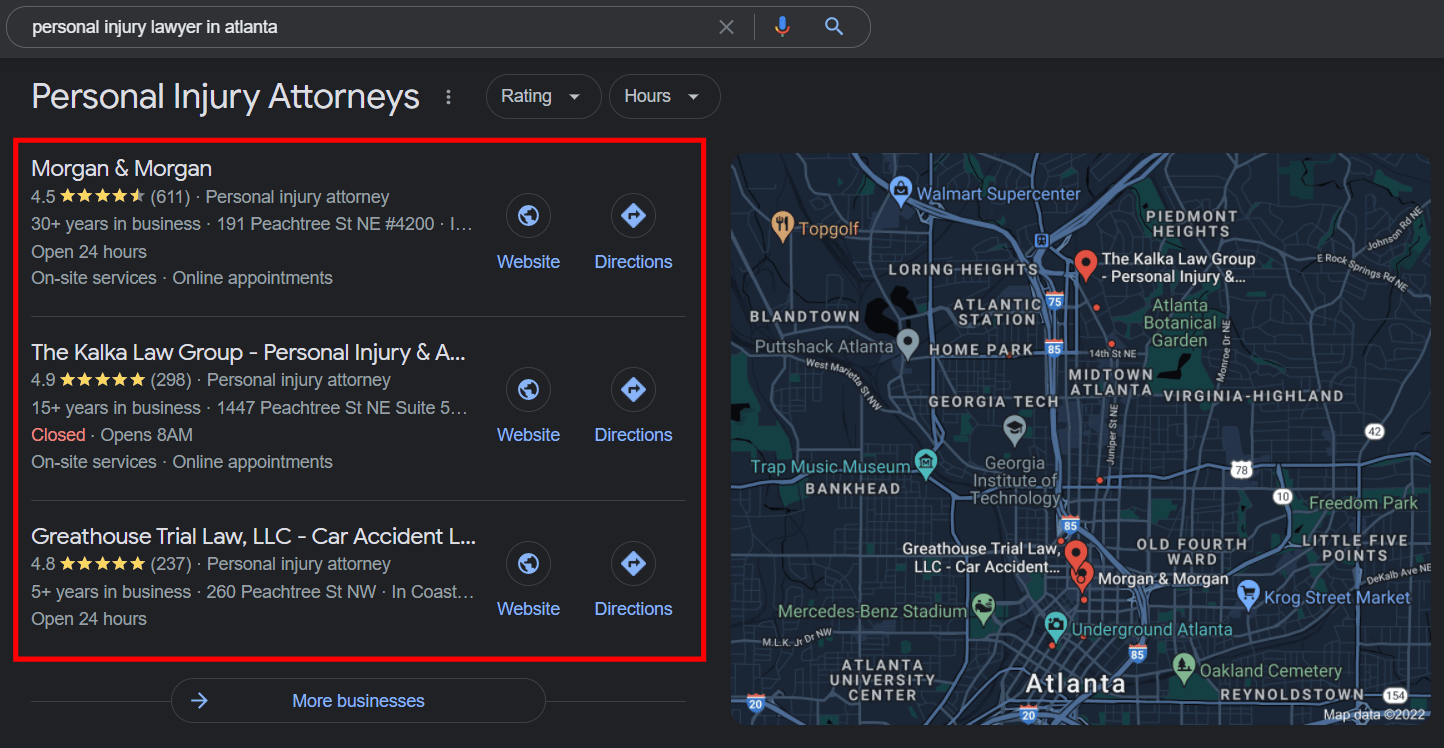The height and width of the screenshot is (748, 1444).
Task: Click the More businesses button
Action: pos(358,701)
